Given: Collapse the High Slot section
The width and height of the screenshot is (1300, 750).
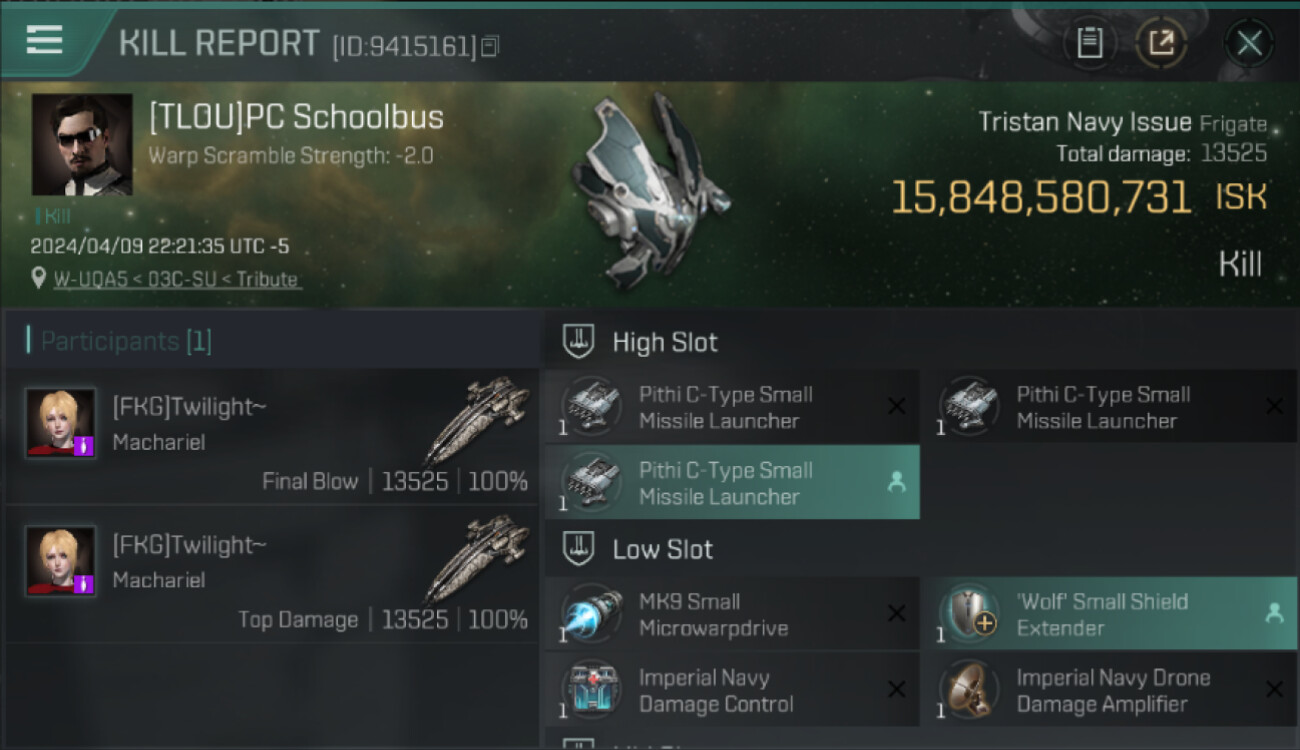Looking at the screenshot, I should click(579, 342).
